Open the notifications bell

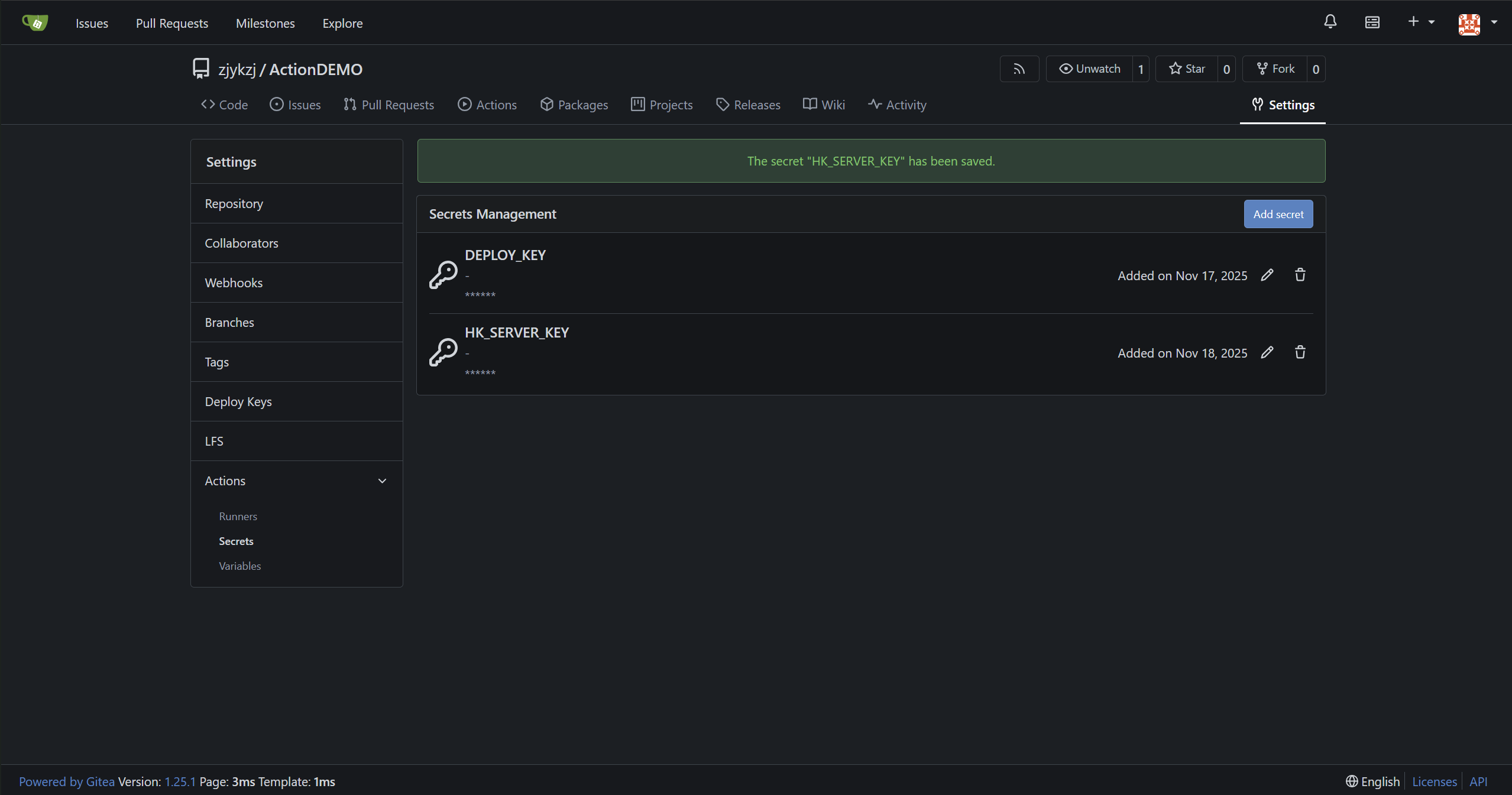pos(1330,22)
